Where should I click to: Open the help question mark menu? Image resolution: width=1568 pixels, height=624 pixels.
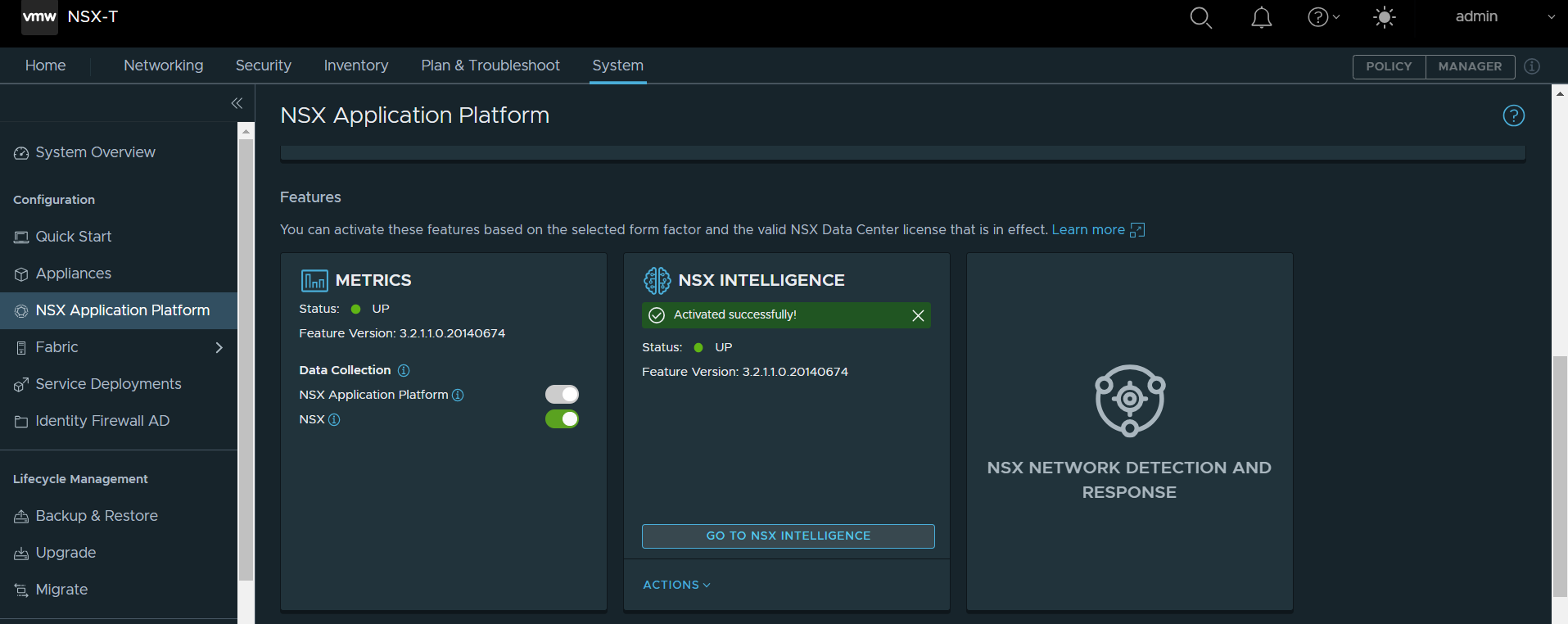(x=1323, y=17)
